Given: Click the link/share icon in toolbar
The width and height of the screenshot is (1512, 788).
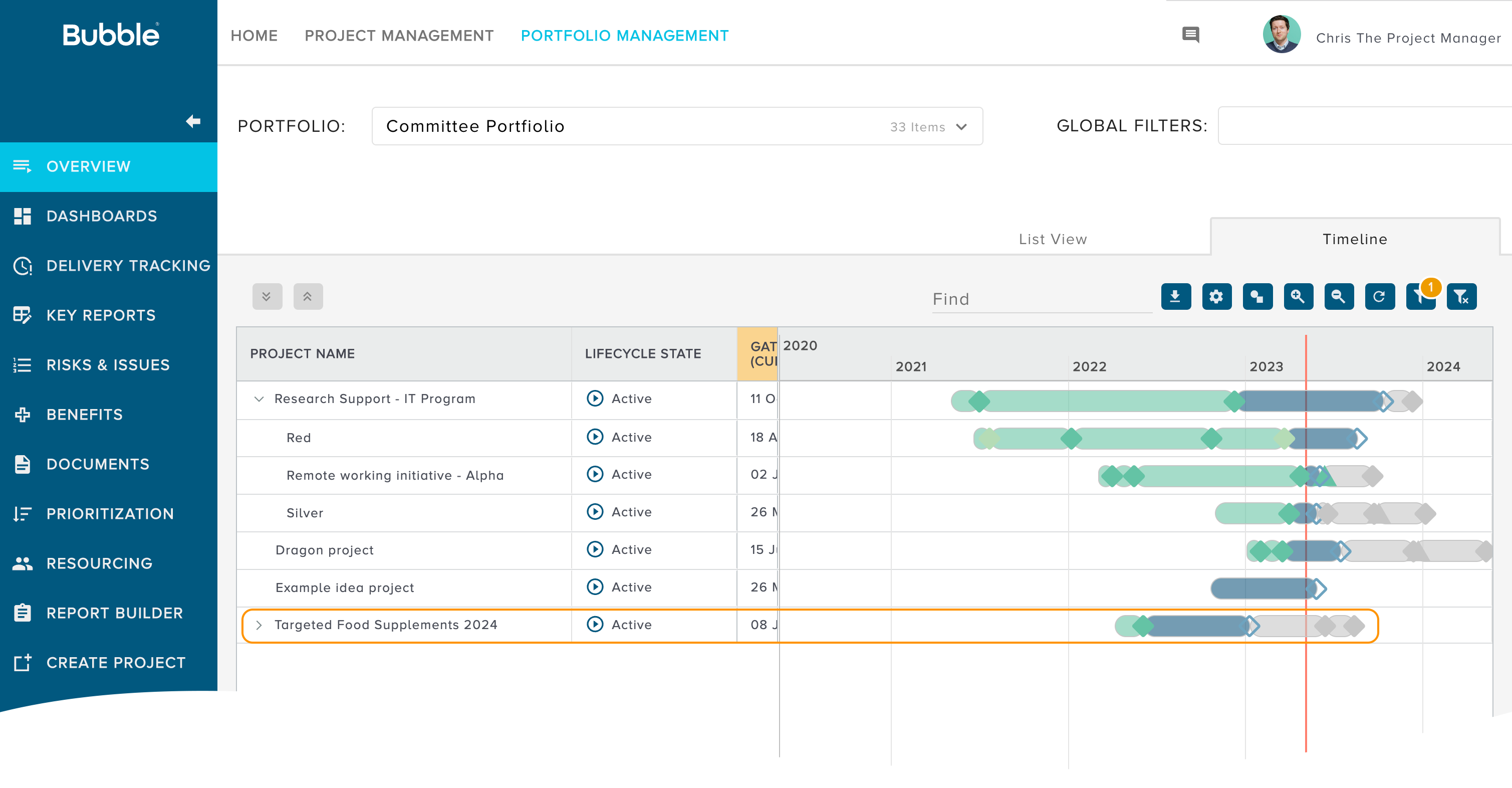Looking at the screenshot, I should click(1258, 296).
